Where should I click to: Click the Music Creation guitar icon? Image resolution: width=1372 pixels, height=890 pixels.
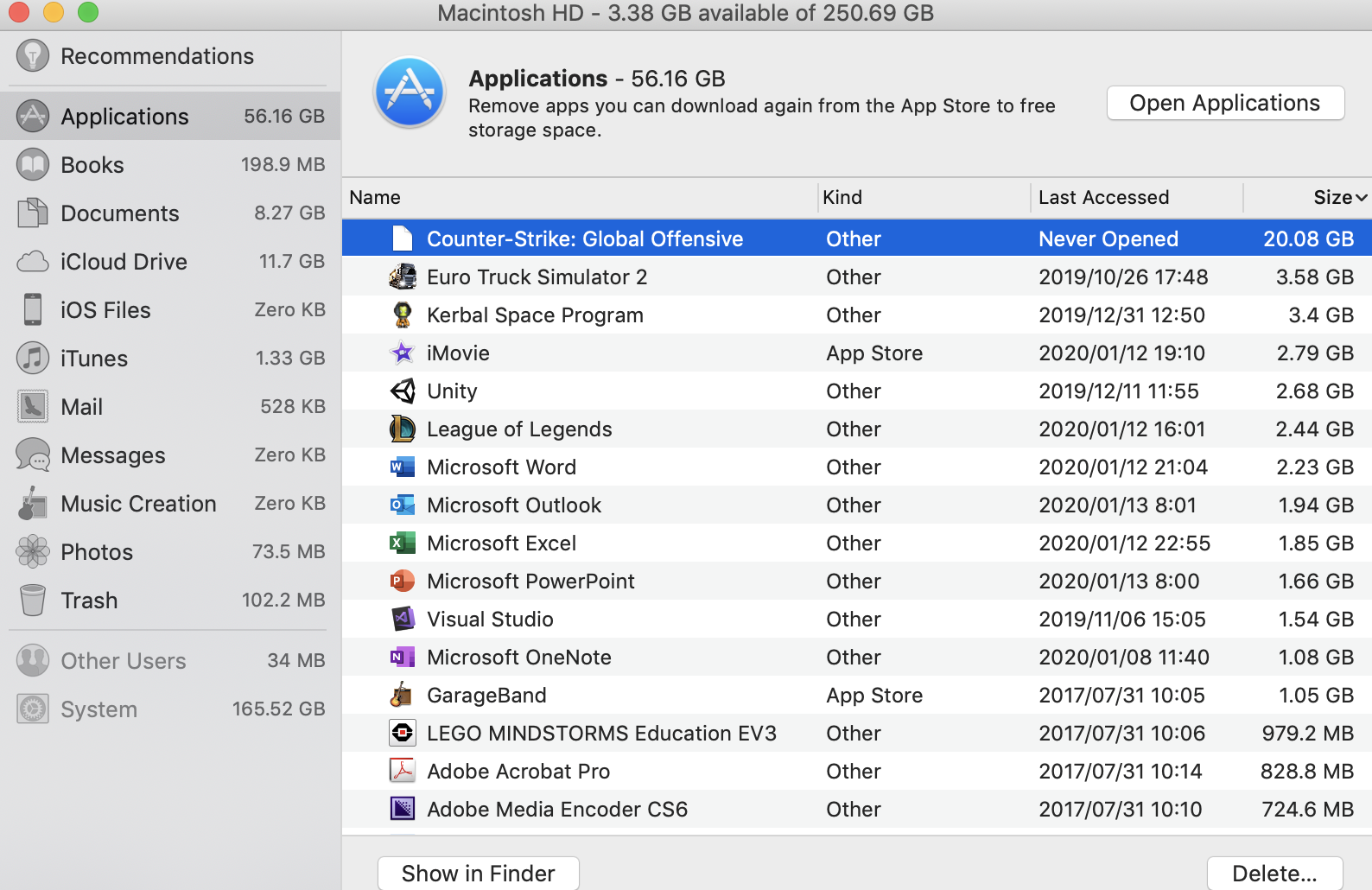(x=33, y=503)
